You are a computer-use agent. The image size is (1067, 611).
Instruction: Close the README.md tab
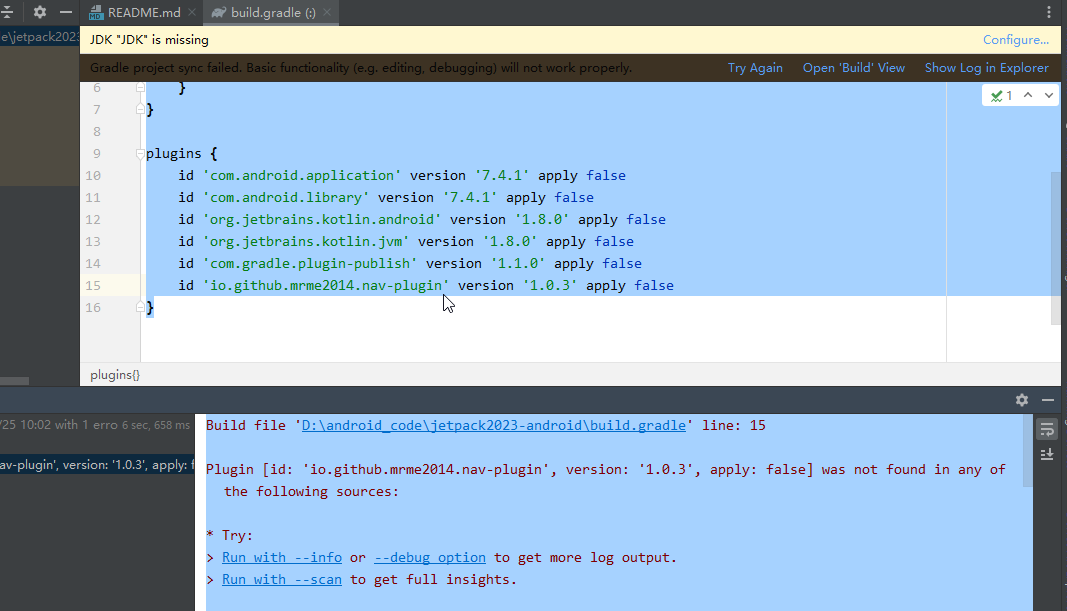192,12
